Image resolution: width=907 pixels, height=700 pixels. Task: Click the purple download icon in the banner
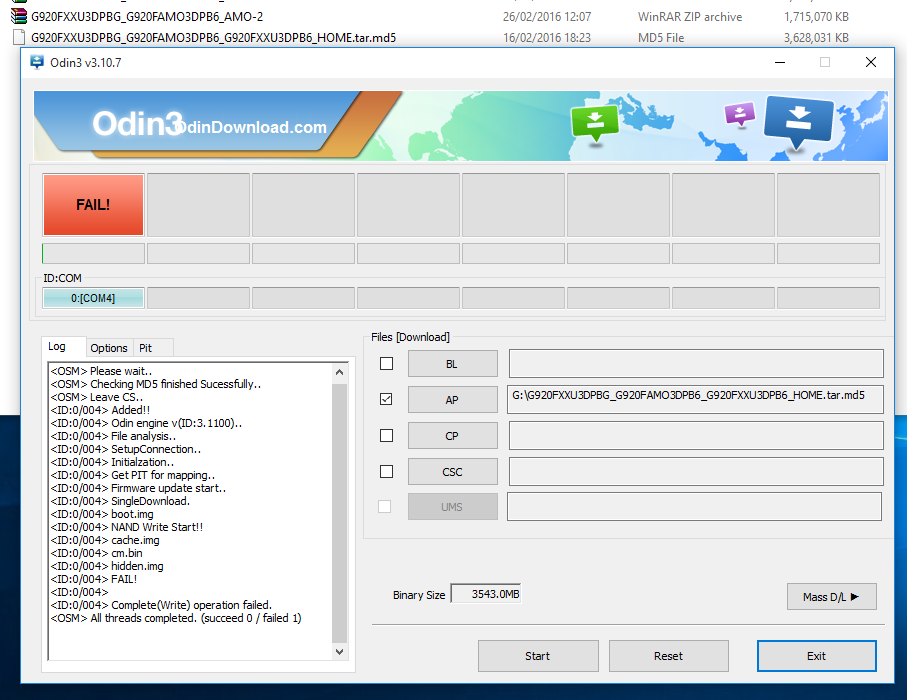[x=740, y=114]
